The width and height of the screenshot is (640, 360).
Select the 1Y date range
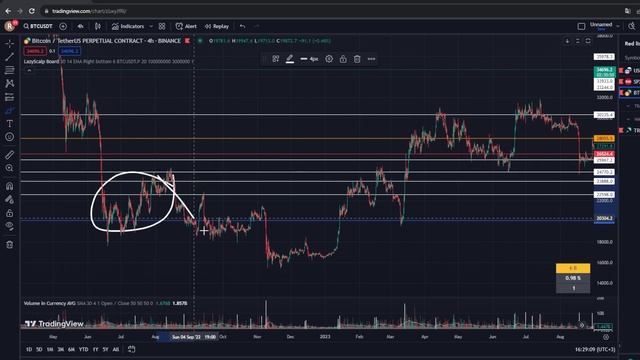tap(96, 349)
